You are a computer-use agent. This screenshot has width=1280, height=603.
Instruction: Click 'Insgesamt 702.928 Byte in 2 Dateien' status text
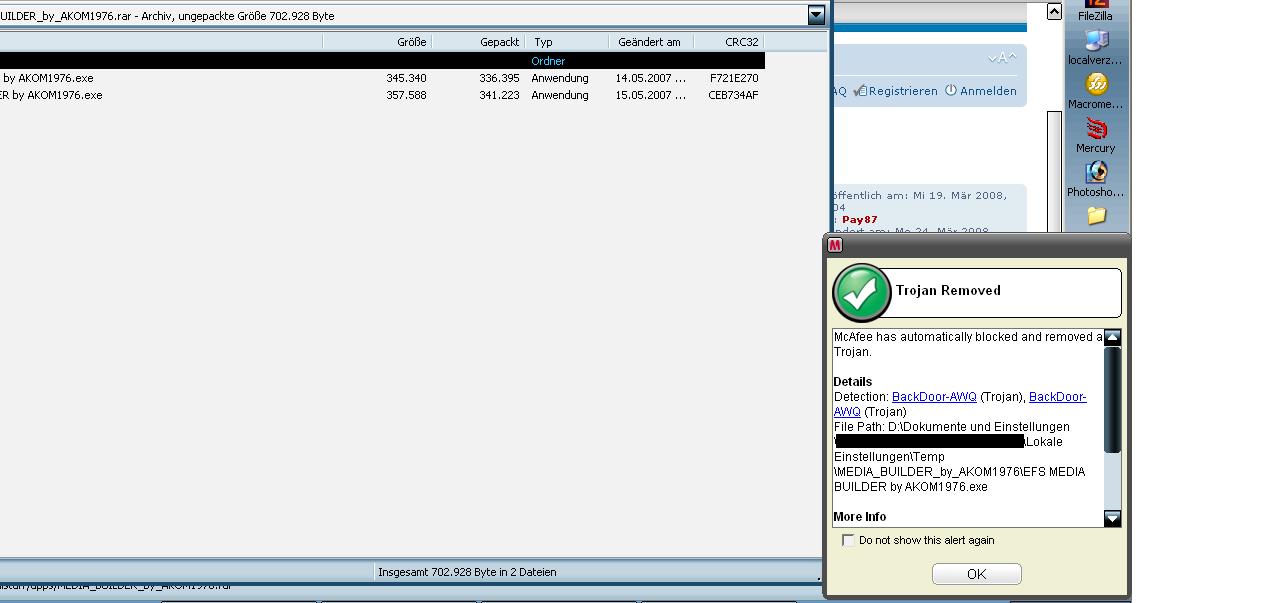467,572
